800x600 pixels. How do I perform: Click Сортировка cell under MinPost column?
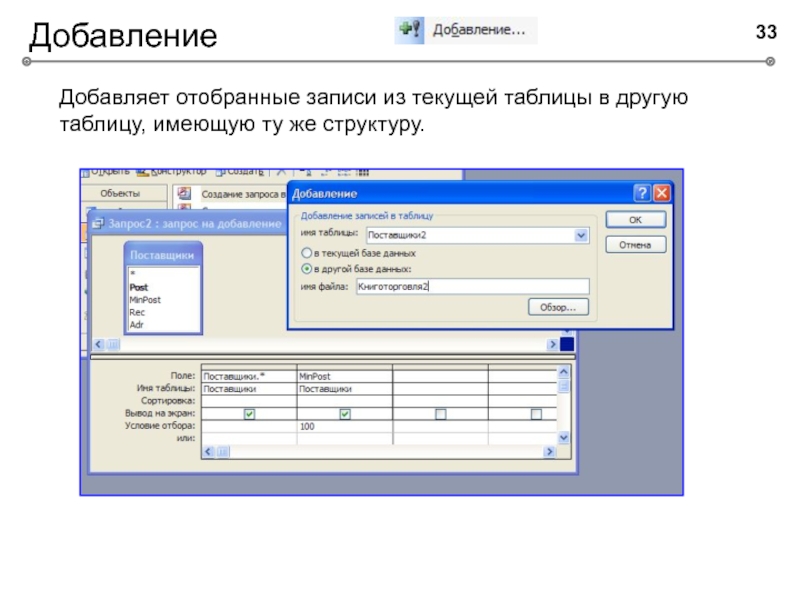[x=344, y=401]
